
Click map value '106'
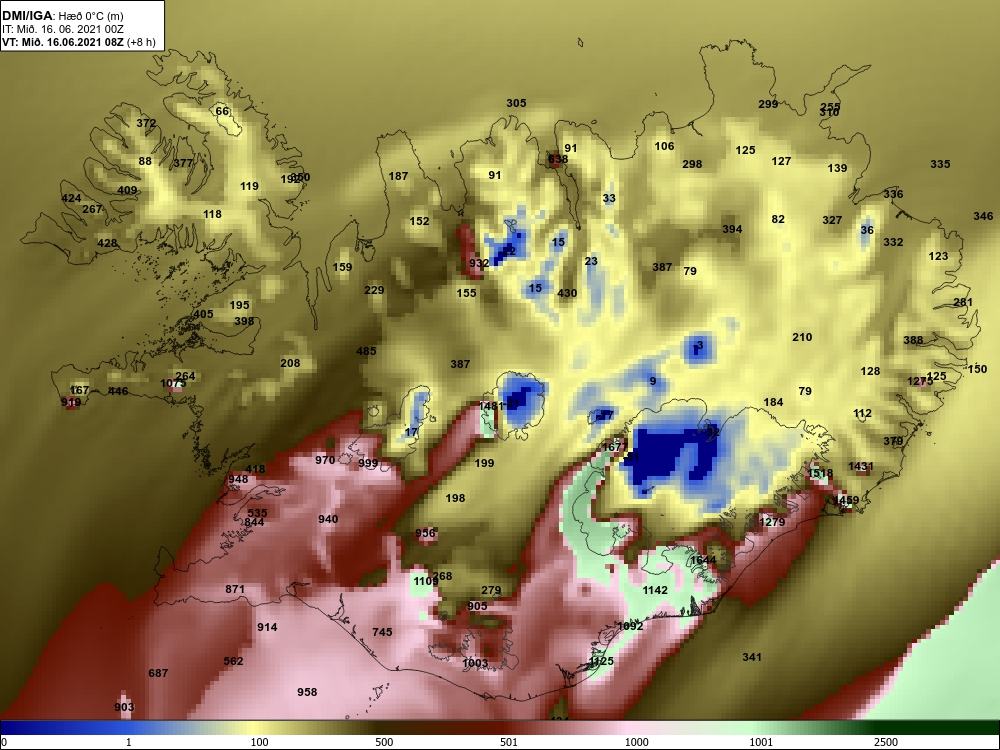click(x=664, y=146)
